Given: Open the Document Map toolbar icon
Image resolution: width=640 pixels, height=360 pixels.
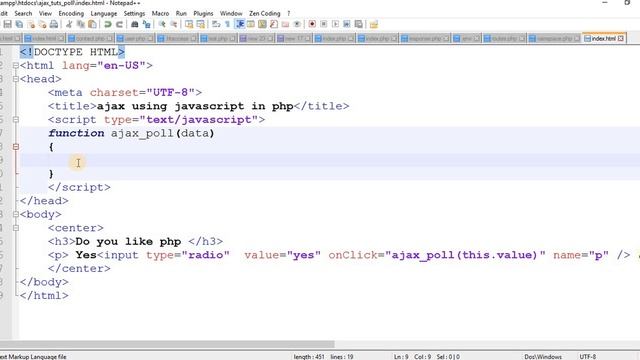Looking at the screenshot, I should 262,24.
